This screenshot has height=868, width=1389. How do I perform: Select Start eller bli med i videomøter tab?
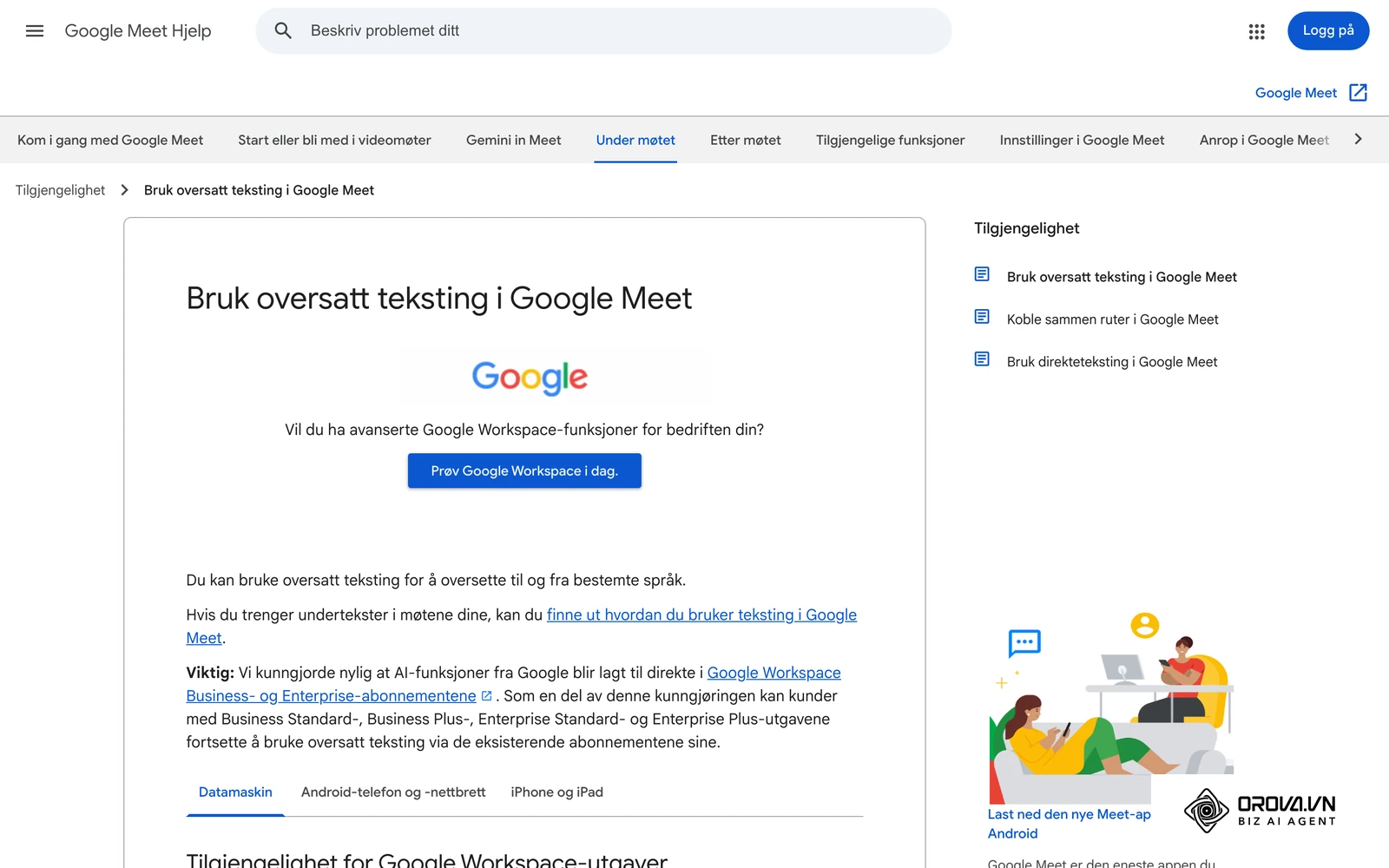334,140
